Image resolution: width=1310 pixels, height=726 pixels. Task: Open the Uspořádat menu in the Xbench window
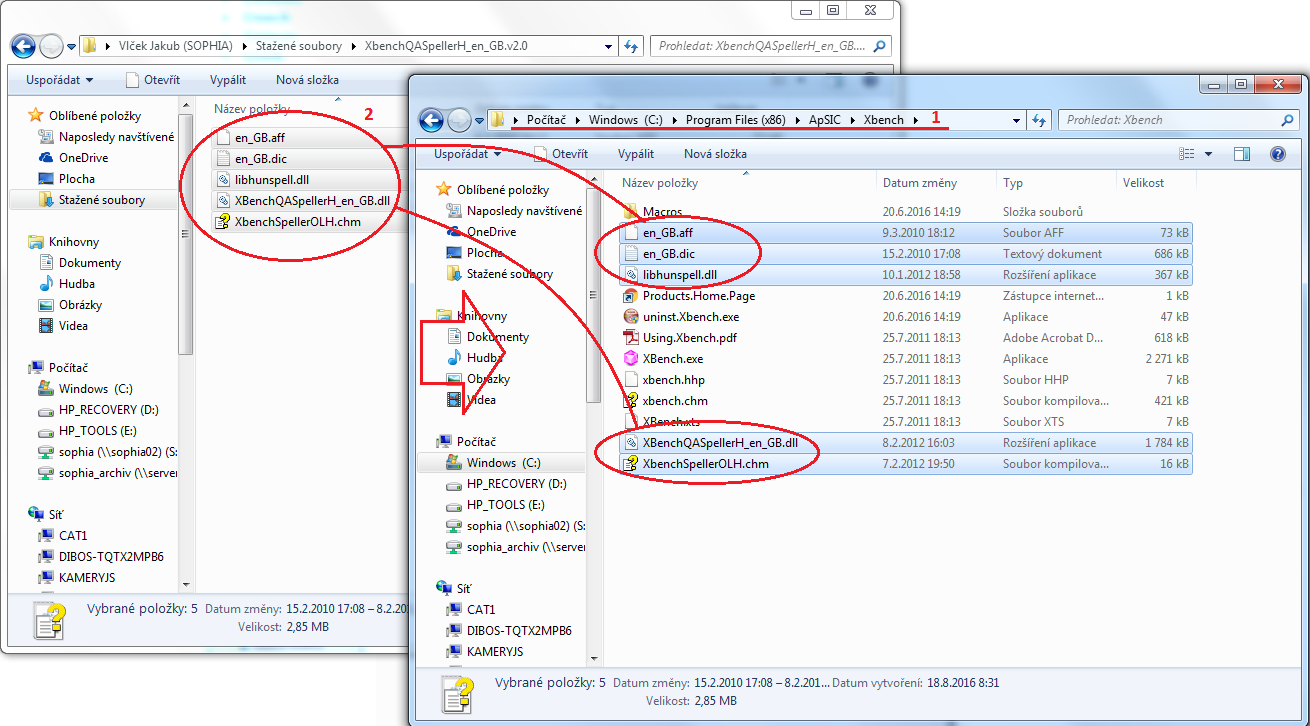(466, 154)
